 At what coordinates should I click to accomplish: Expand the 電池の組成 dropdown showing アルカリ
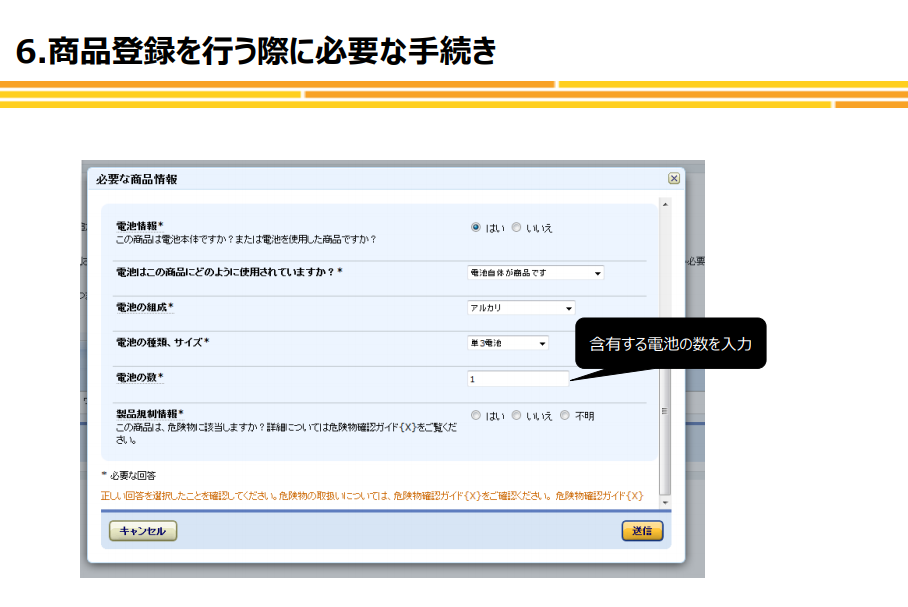click(x=521, y=308)
